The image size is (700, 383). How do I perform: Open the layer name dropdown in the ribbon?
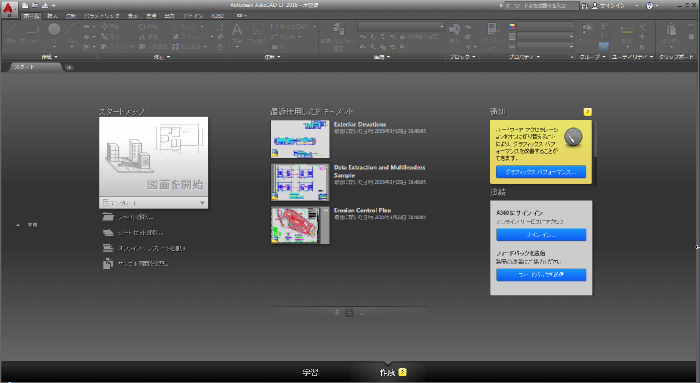click(400, 27)
